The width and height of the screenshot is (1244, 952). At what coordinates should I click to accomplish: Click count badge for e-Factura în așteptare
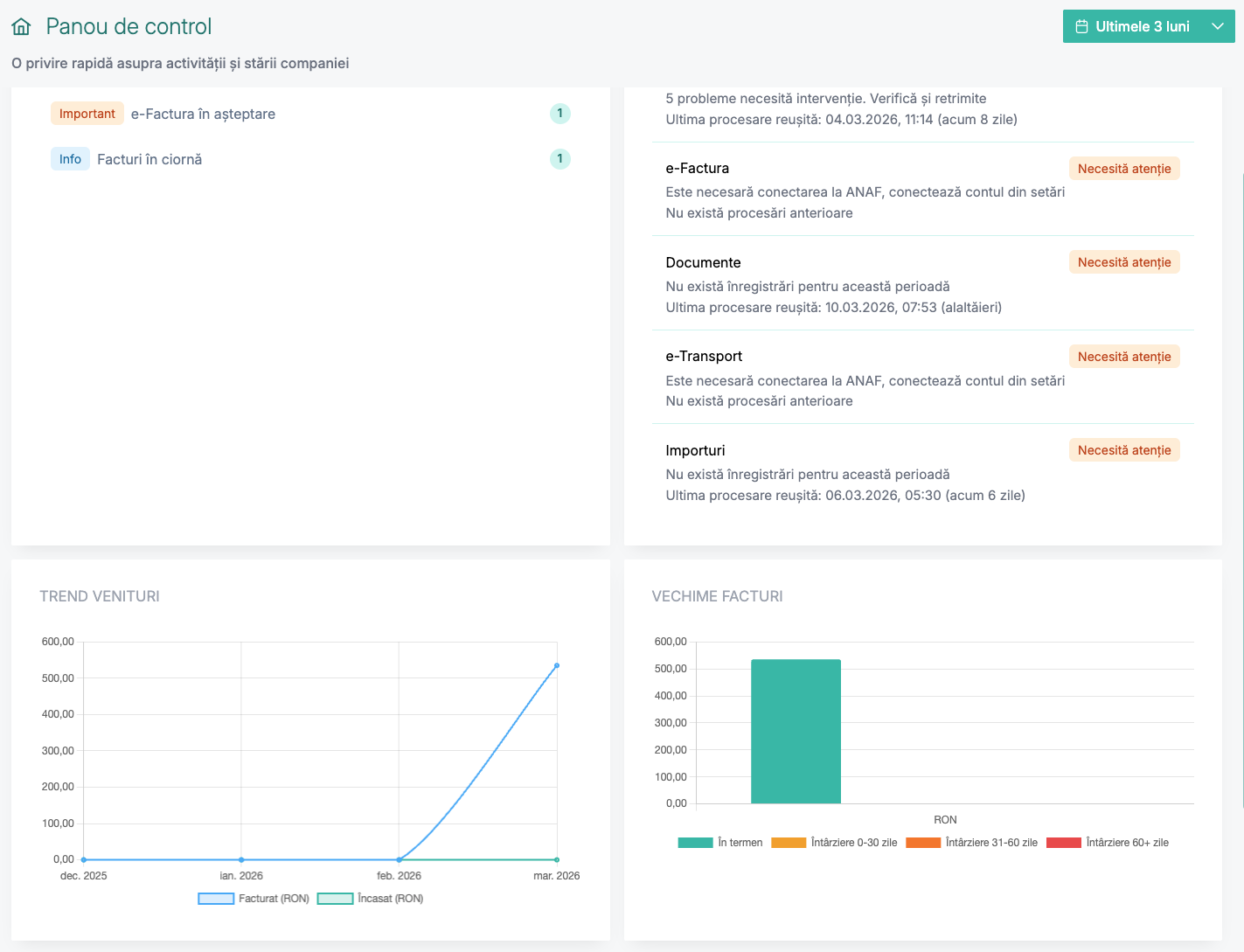(559, 114)
